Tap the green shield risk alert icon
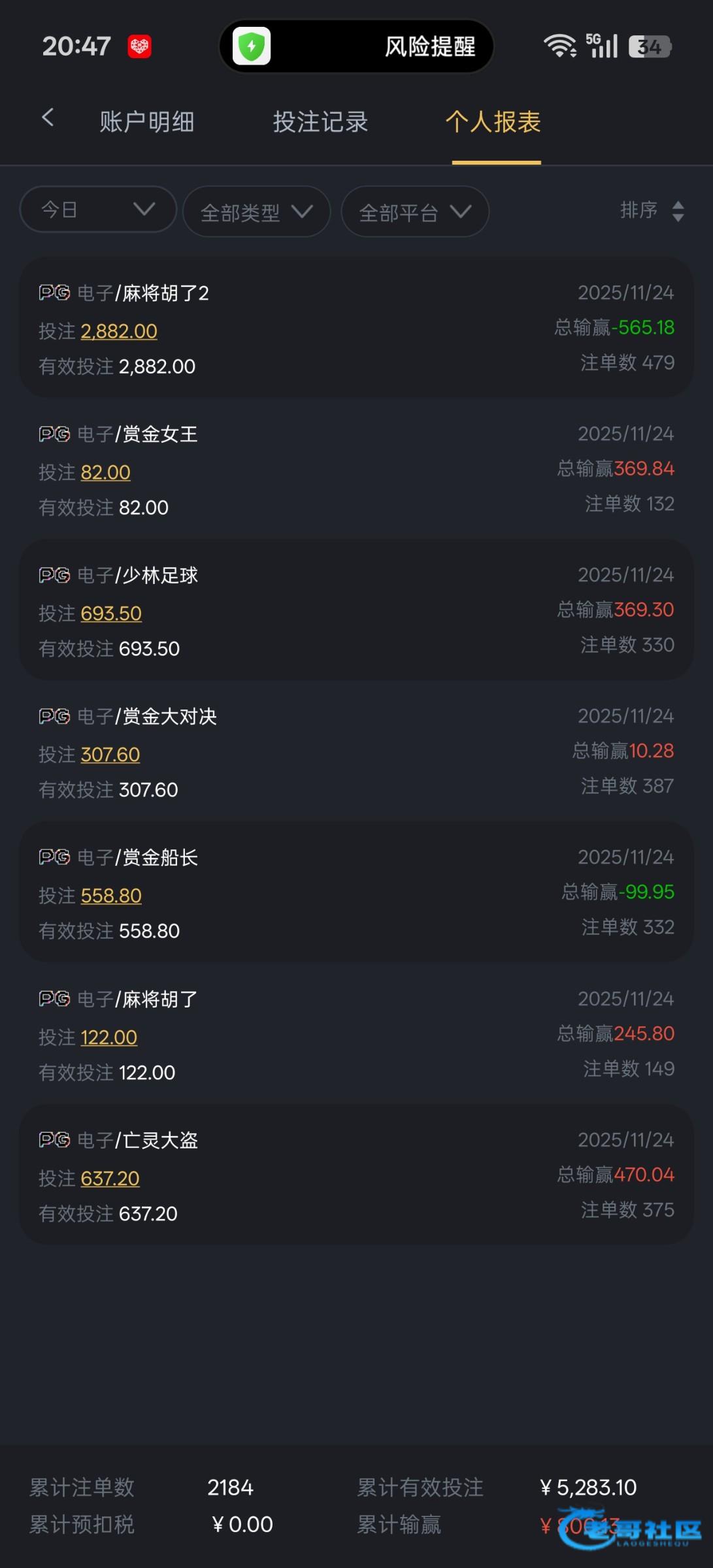 (x=252, y=46)
